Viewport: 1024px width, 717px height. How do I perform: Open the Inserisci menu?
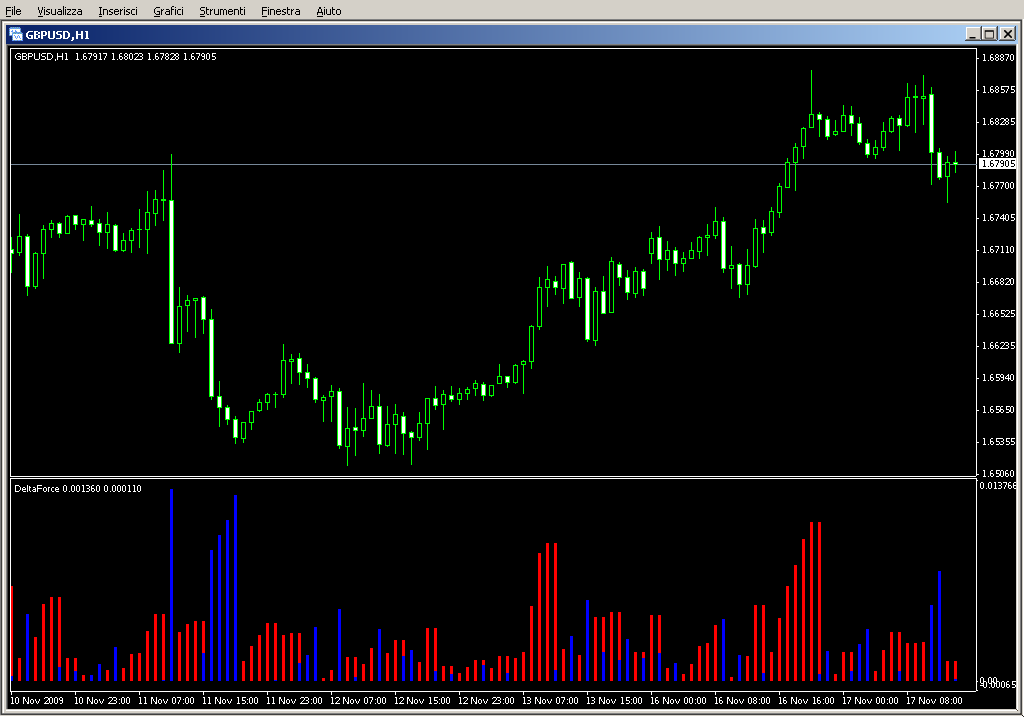pos(118,11)
